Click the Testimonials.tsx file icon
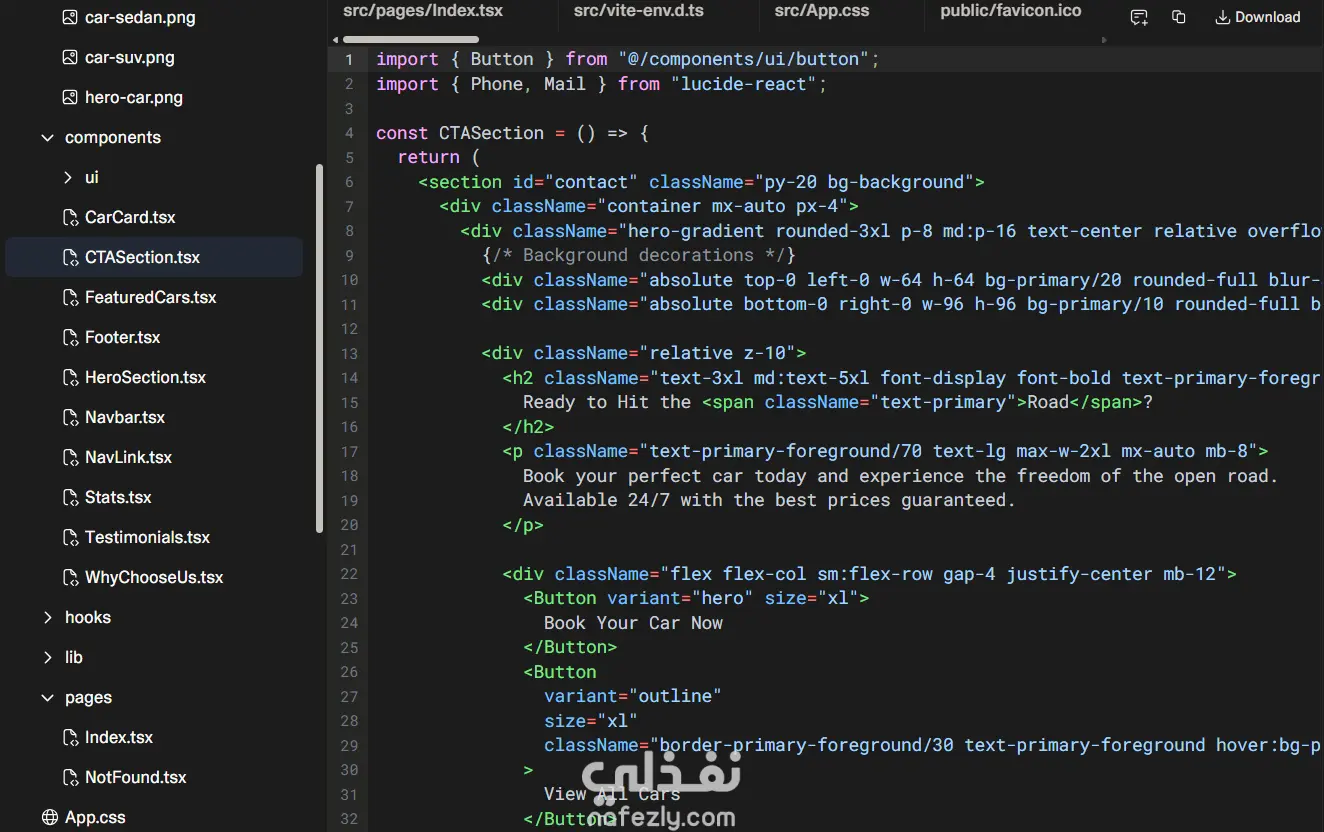1324x832 pixels. coord(70,537)
